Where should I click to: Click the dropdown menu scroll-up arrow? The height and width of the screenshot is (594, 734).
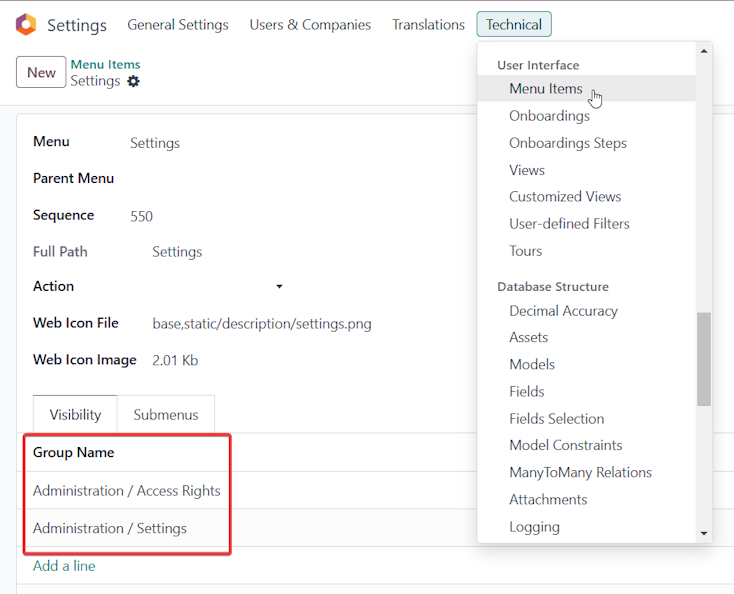click(x=704, y=51)
